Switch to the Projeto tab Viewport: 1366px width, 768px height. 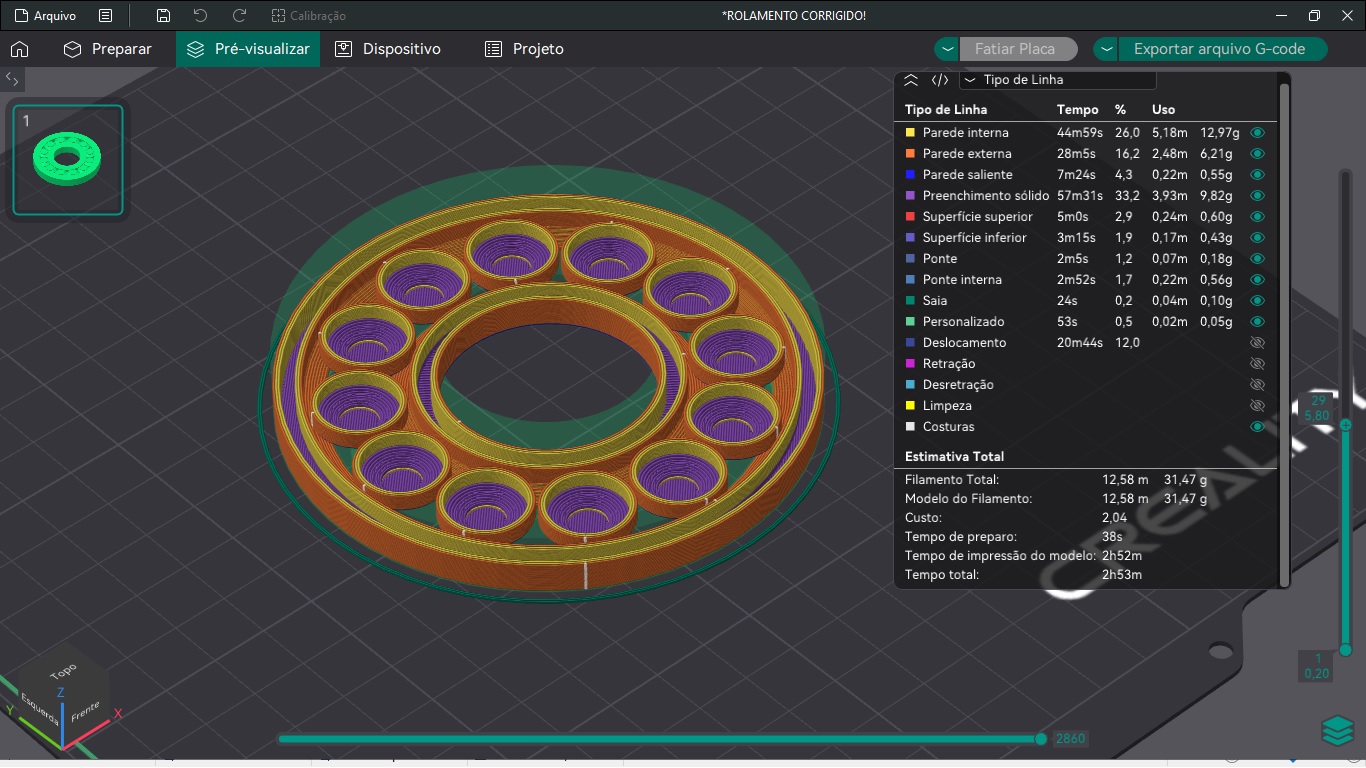tap(524, 49)
